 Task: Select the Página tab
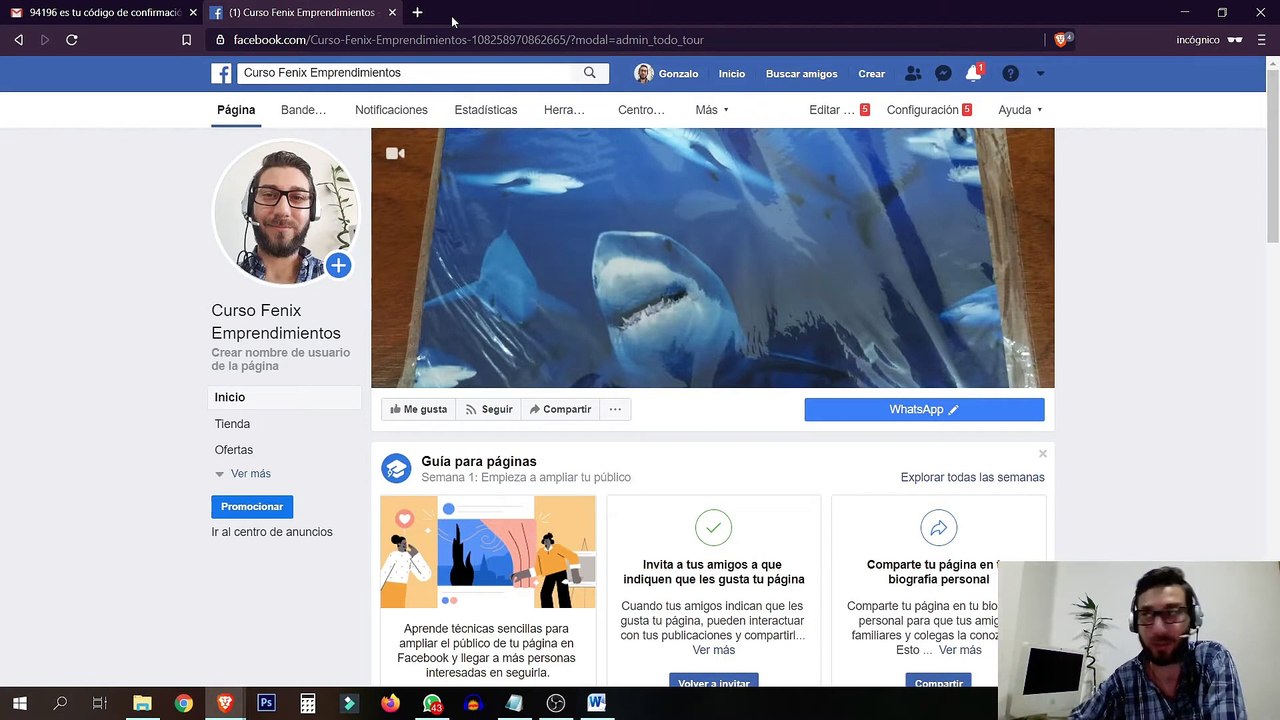coord(236,110)
